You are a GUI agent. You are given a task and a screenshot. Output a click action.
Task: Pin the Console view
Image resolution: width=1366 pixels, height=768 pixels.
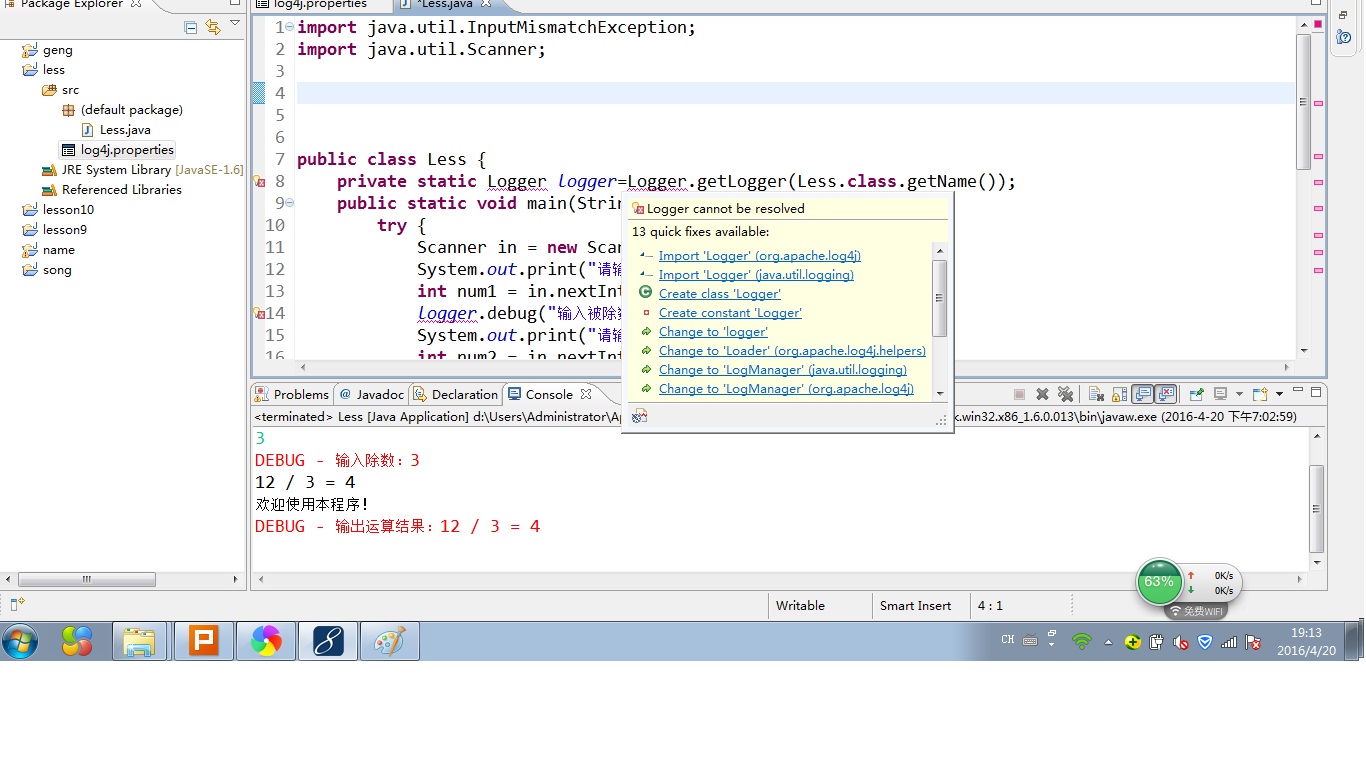click(x=1196, y=394)
